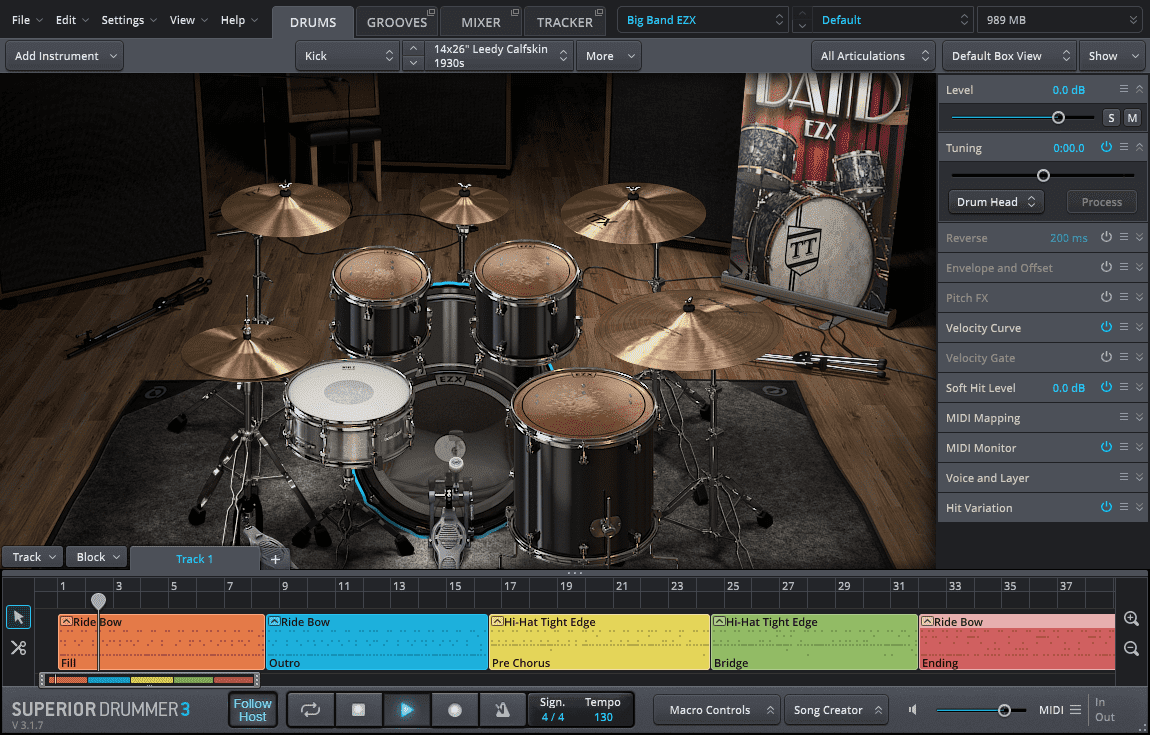Image resolution: width=1150 pixels, height=735 pixels.
Task: Toggle Velocity Curve power button
Action: pos(1106,327)
